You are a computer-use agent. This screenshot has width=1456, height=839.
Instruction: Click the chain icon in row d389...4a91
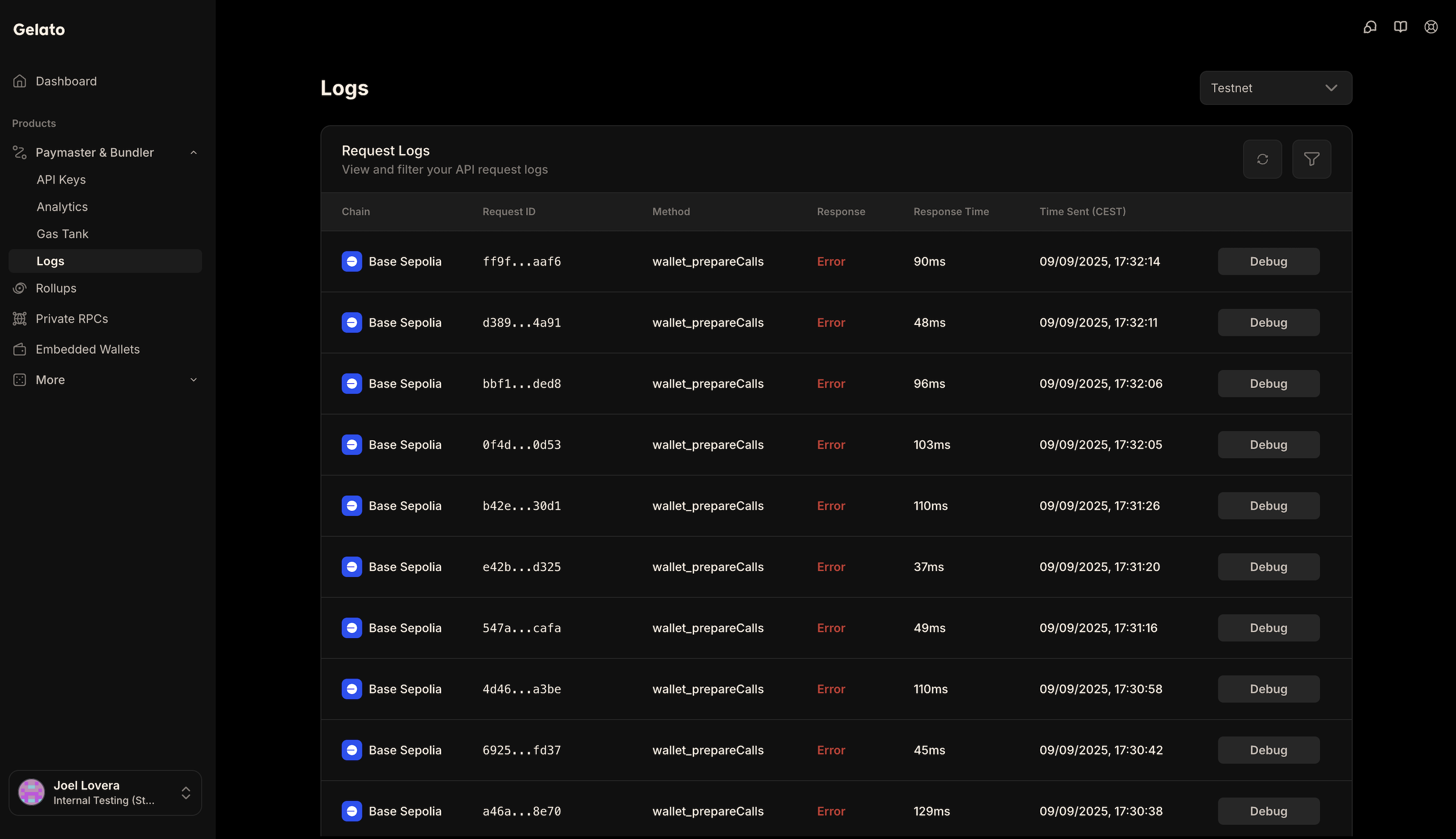coord(352,323)
